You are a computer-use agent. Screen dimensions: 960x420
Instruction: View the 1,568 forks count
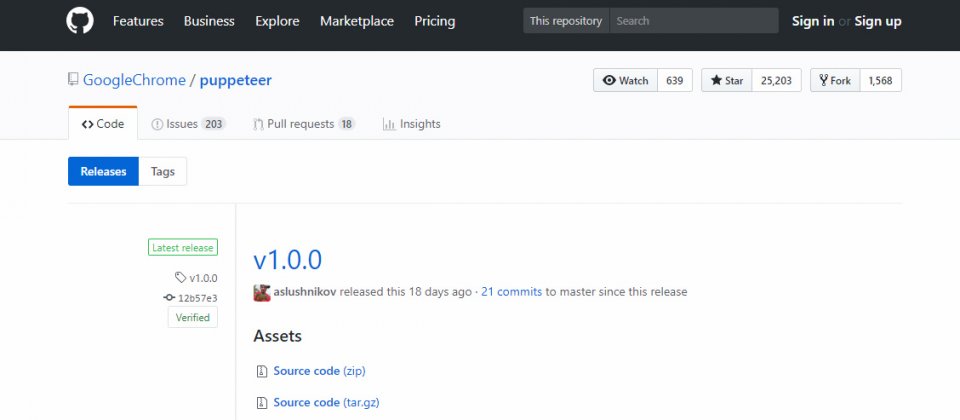(880, 80)
